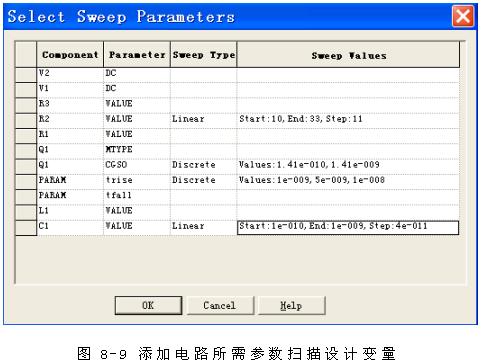Click the tfall parameter cell

(137, 196)
